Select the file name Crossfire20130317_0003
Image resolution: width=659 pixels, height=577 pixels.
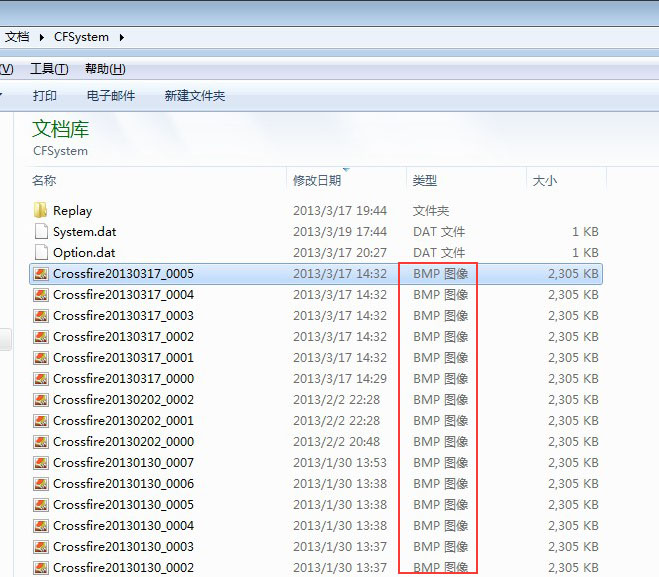(x=124, y=316)
